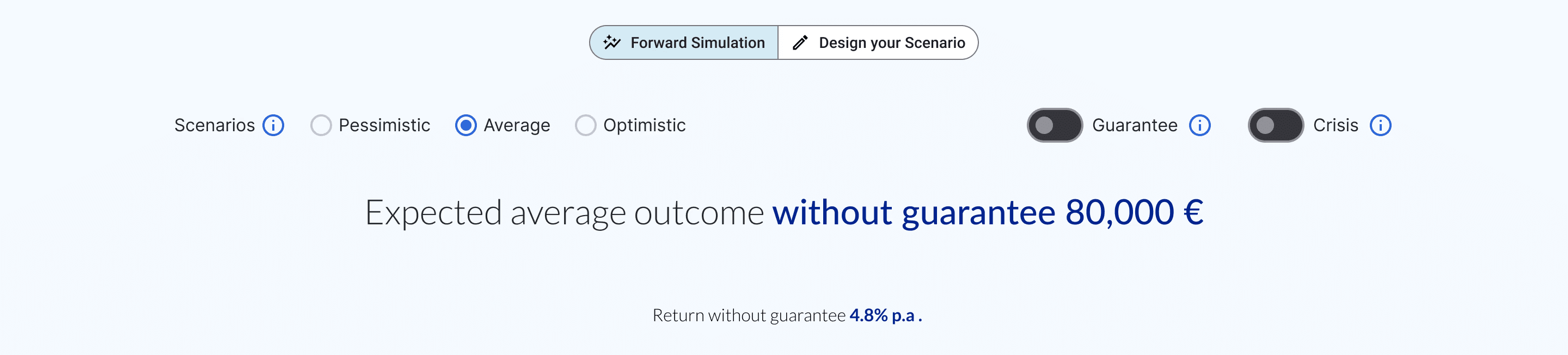Click the Scenarios label text
Viewport: 1568px width, 355px height.
coord(215,125)
